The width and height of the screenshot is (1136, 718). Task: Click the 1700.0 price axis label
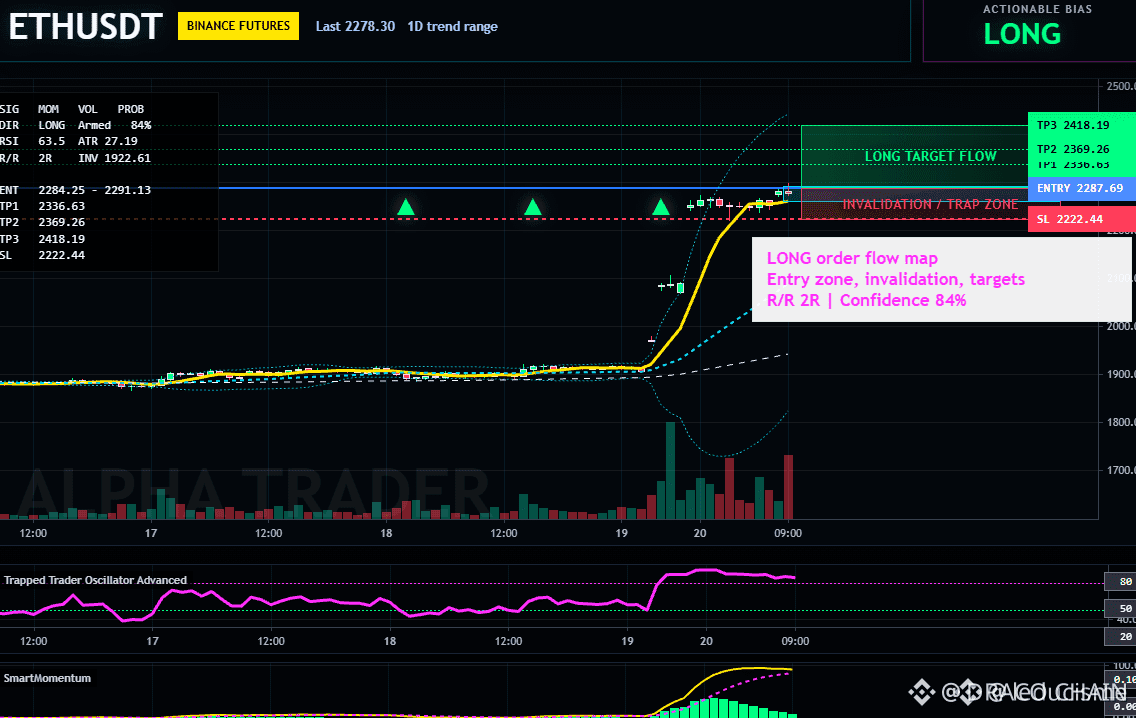click(1121, 469)
